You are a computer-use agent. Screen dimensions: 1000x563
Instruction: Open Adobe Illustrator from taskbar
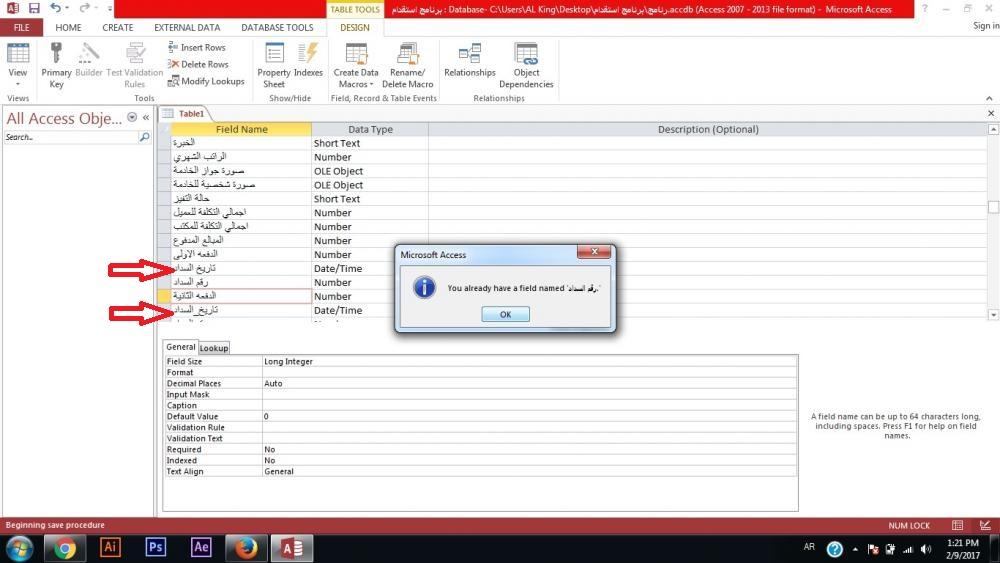(110, 548)
